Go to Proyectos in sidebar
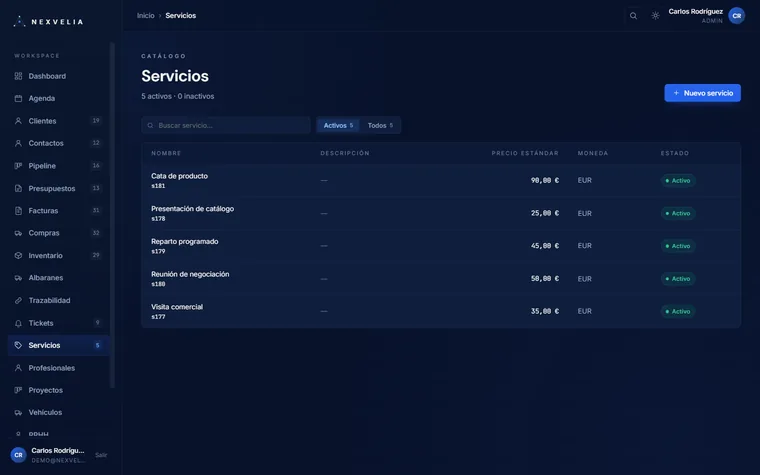 [58, 390]
